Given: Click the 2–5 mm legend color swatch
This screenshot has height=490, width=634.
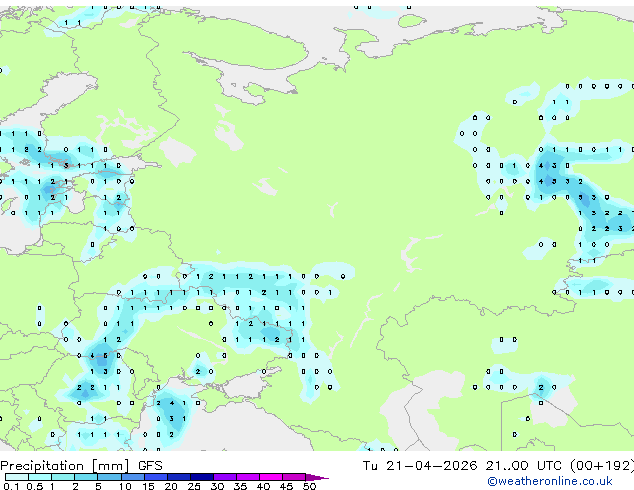Looking at the screenshot, I should pos(86,477).
